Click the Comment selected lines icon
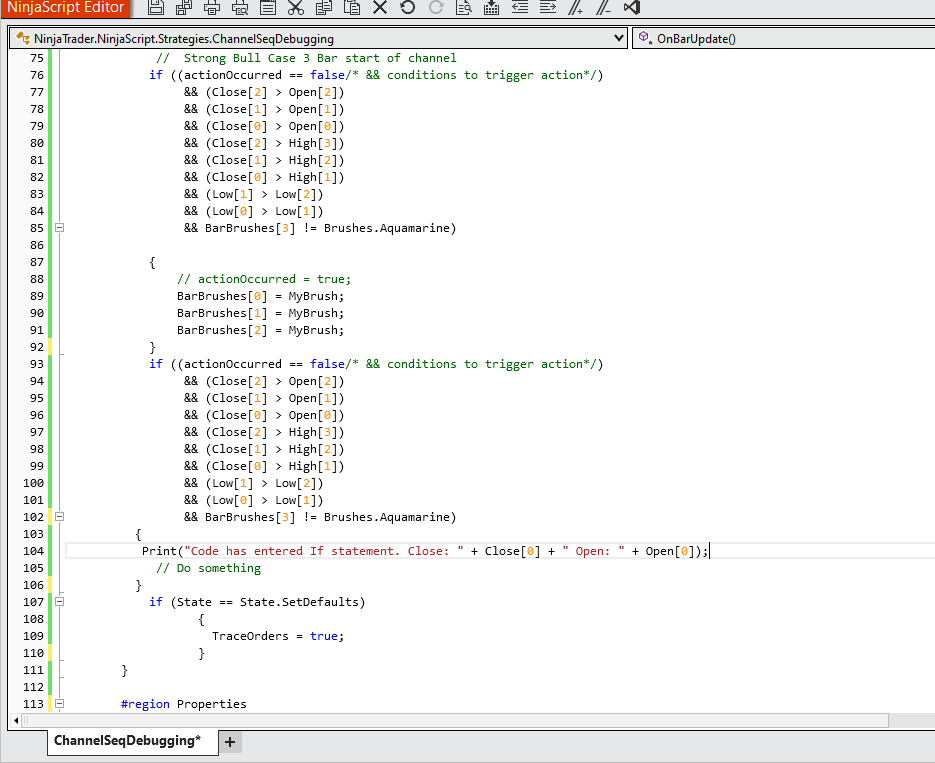935x763 pixels. (575, 8)
